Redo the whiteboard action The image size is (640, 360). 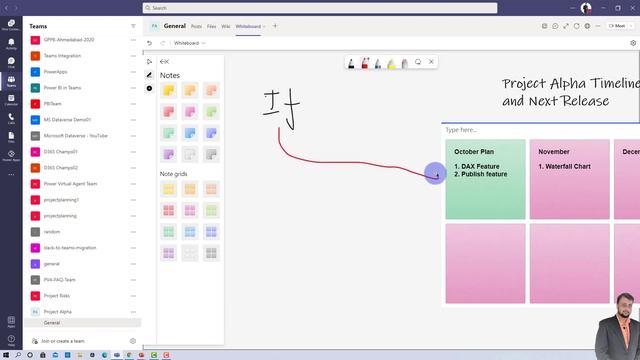(x=162, y=43)
